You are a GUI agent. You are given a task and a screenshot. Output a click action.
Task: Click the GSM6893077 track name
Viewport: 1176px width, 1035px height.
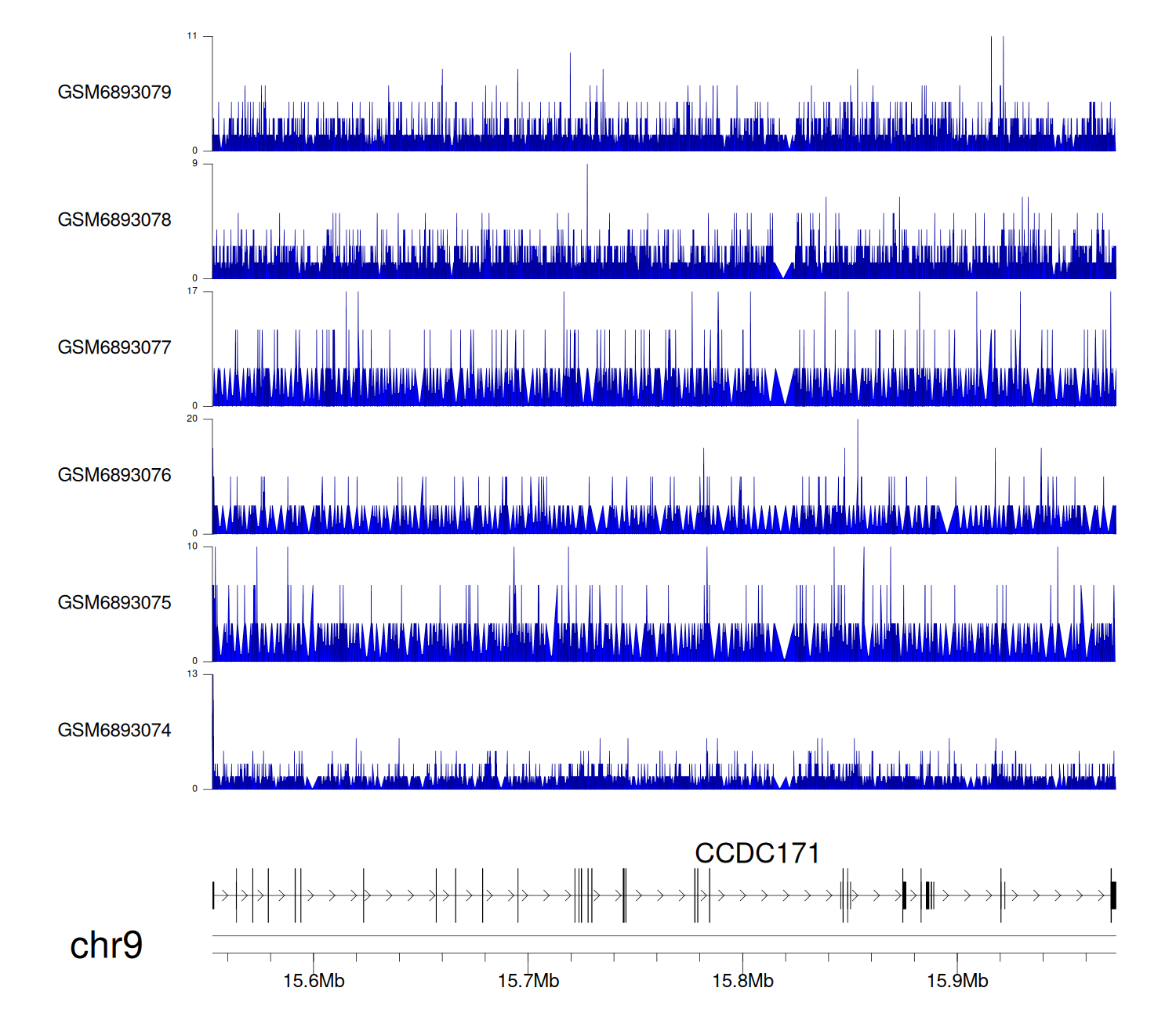pos(114,348)
